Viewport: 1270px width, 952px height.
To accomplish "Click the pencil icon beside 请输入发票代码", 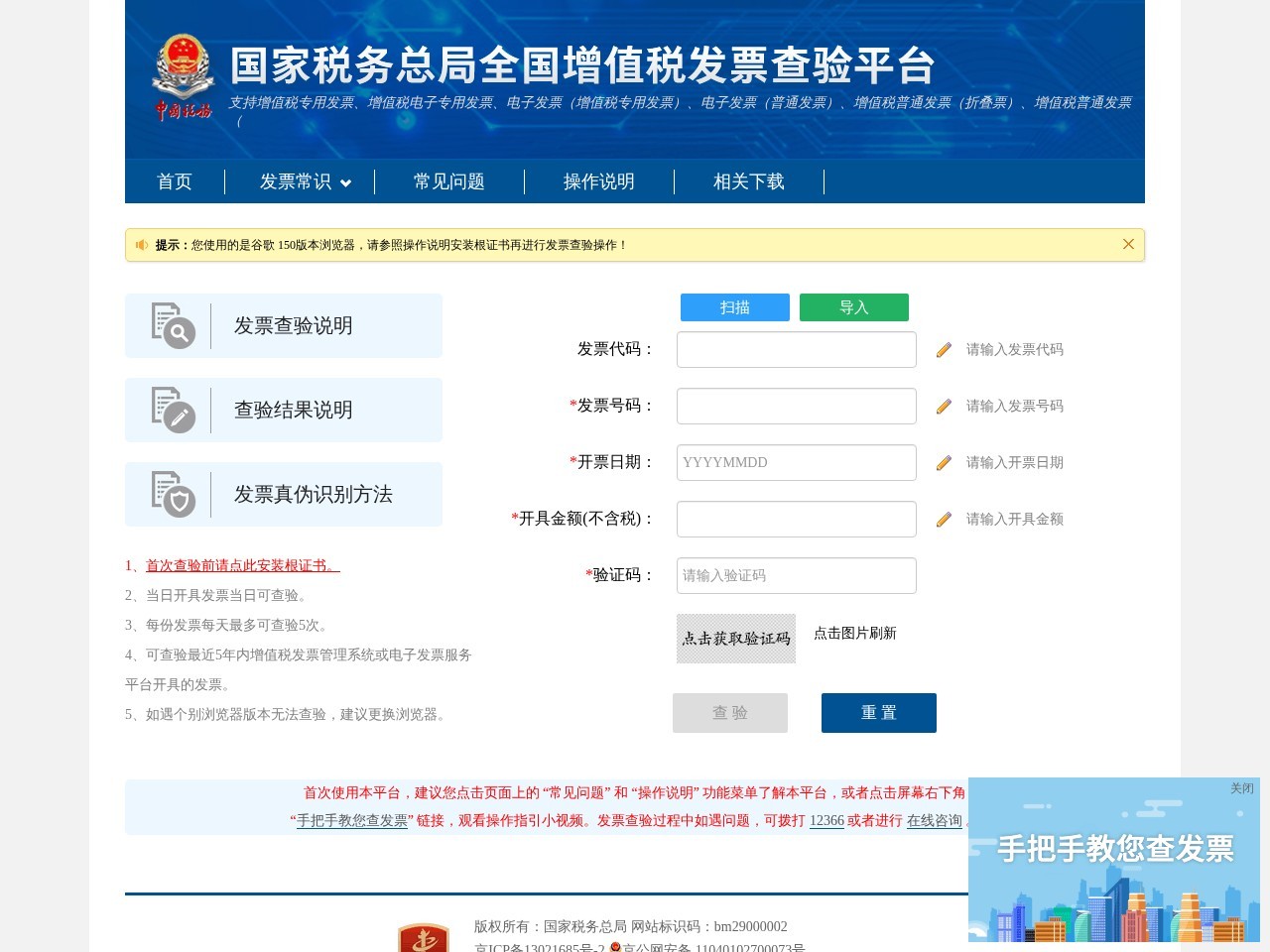I will [944, 349].
